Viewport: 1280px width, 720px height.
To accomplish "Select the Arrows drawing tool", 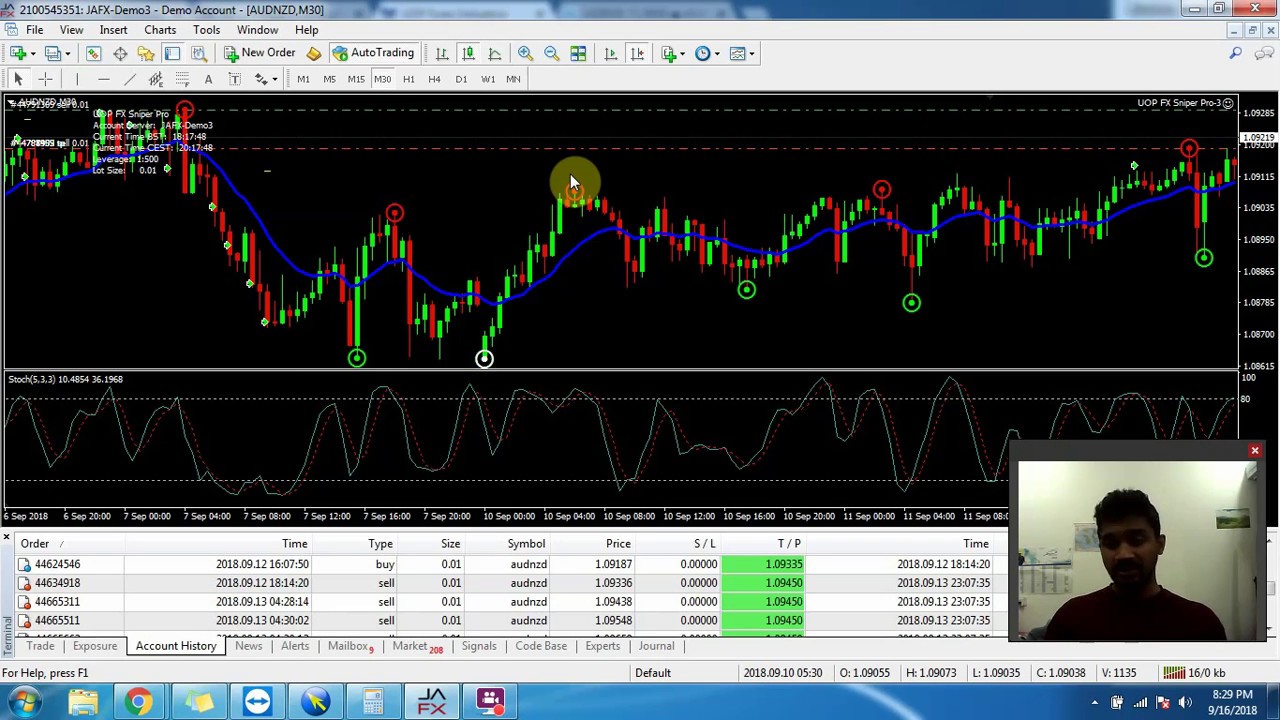I will pos(261,79).
